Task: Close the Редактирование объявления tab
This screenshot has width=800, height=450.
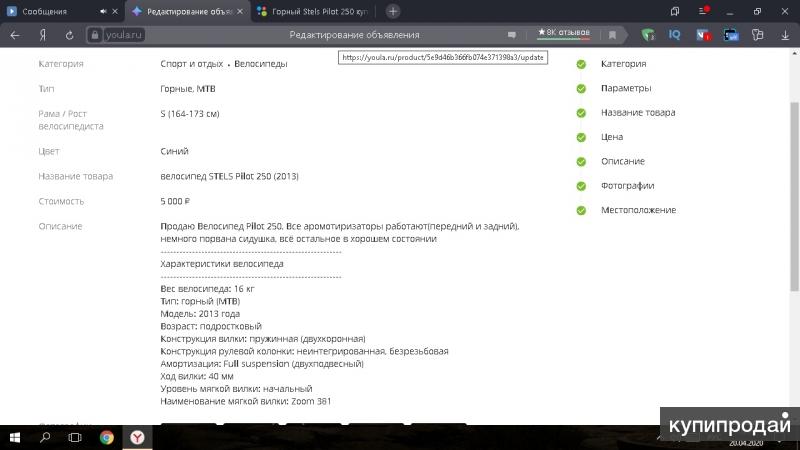Action: click(240, 11)
